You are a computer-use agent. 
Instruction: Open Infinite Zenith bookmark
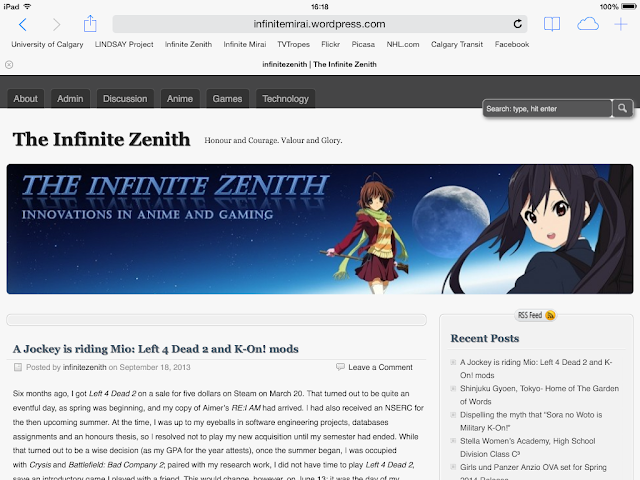coord(188,44)
